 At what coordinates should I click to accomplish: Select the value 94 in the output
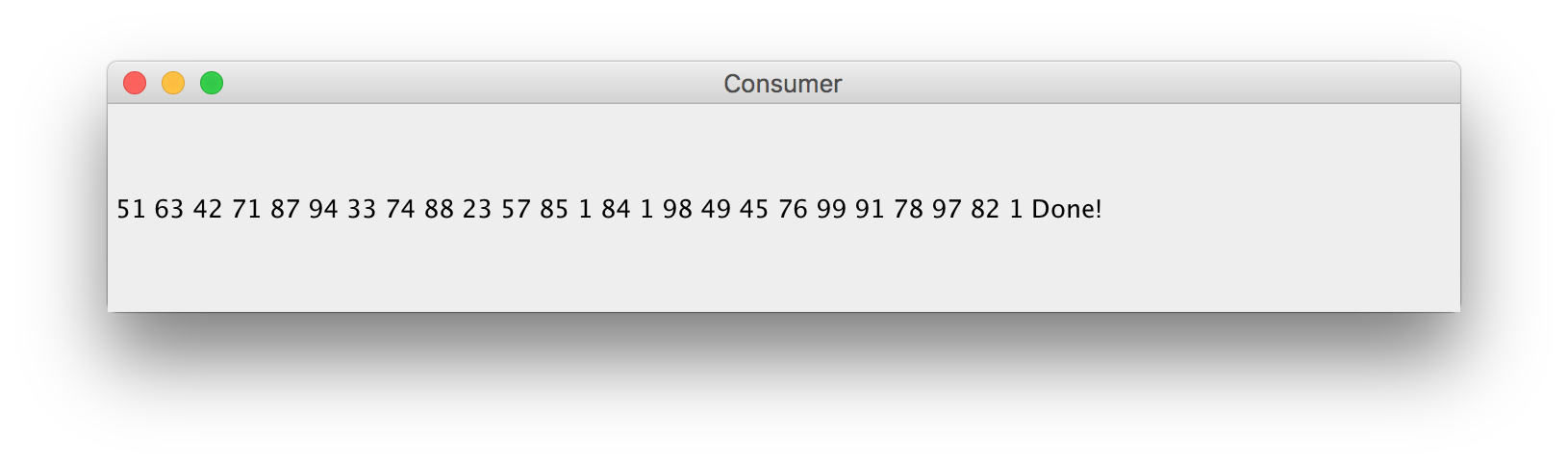point(323,209)
